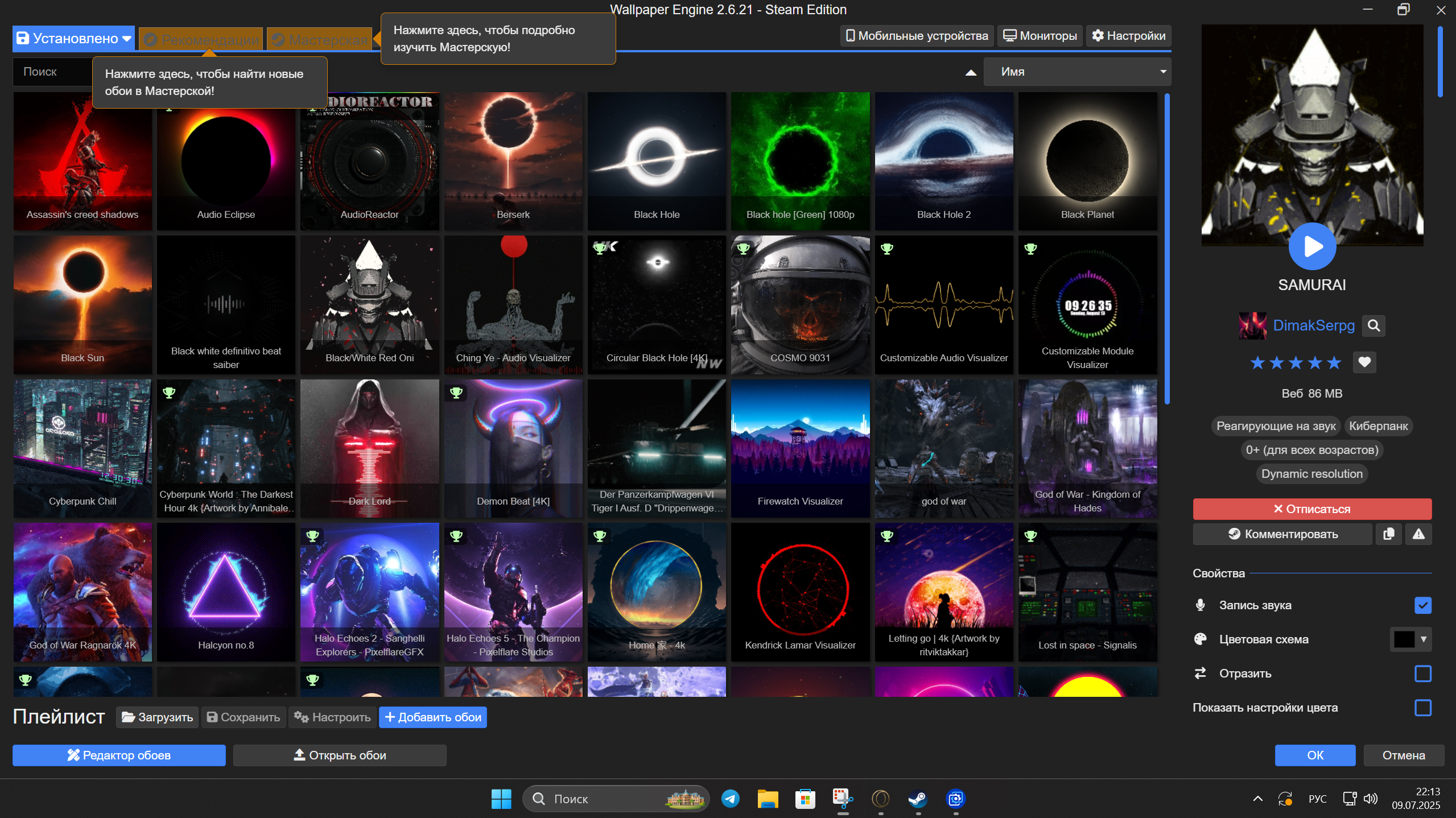Screen dimensions: 1456x818
Task: Open the clock showing 22:13
Action: 1416,798
